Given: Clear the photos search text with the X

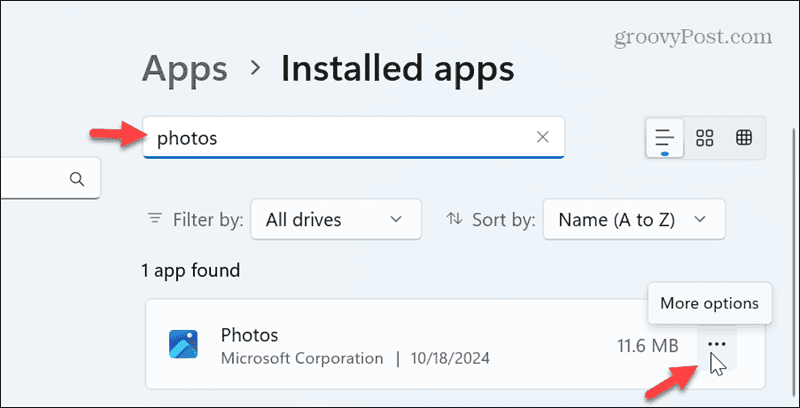Looking at the screenshot, I should [543, 137].
